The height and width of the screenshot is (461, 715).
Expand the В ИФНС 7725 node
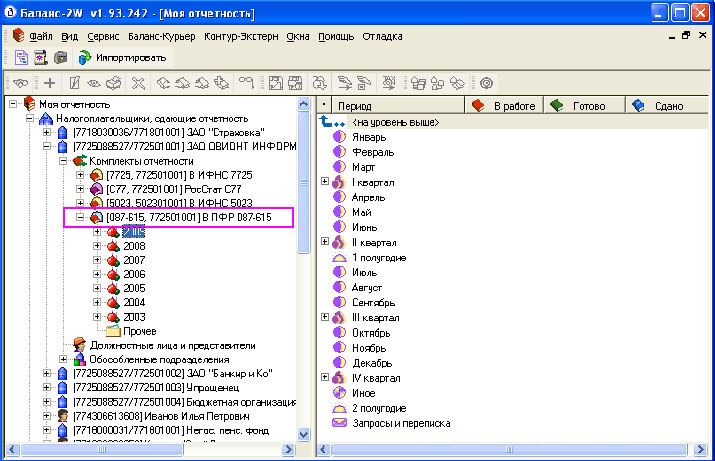coord(80,175)
